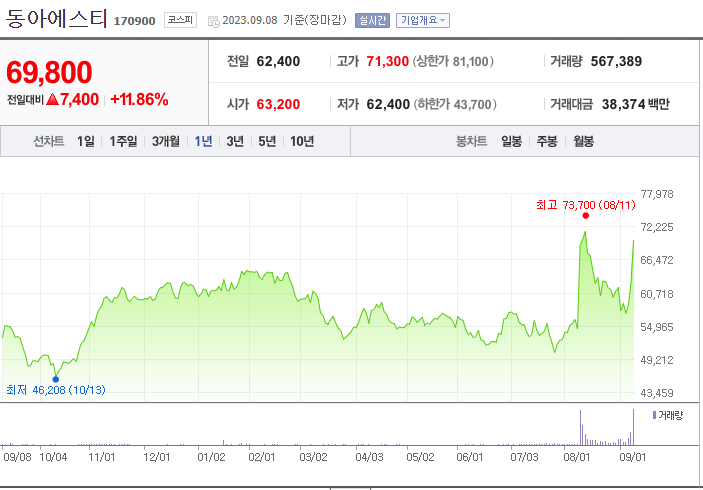Click the current price 69,800
This screenshot has width=703, height=490.
[49, 72]
